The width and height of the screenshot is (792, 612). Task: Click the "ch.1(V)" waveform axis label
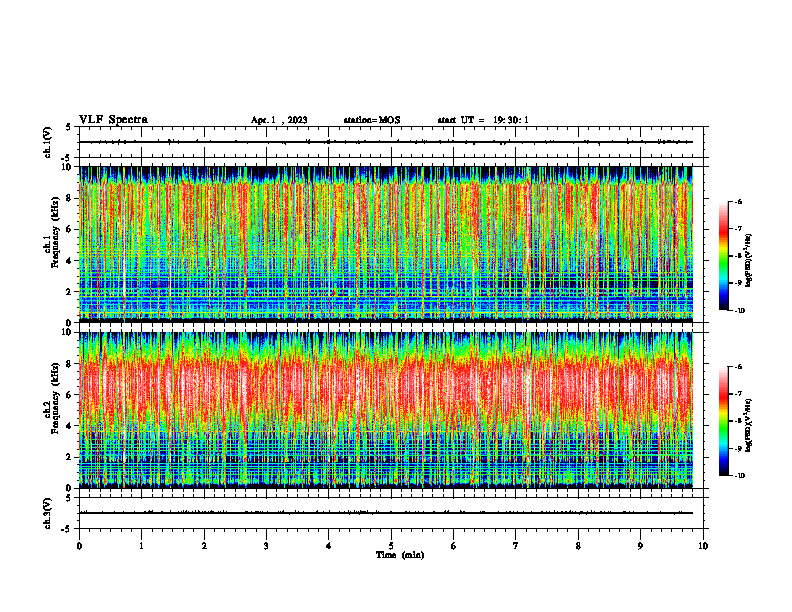click(48, 142)
